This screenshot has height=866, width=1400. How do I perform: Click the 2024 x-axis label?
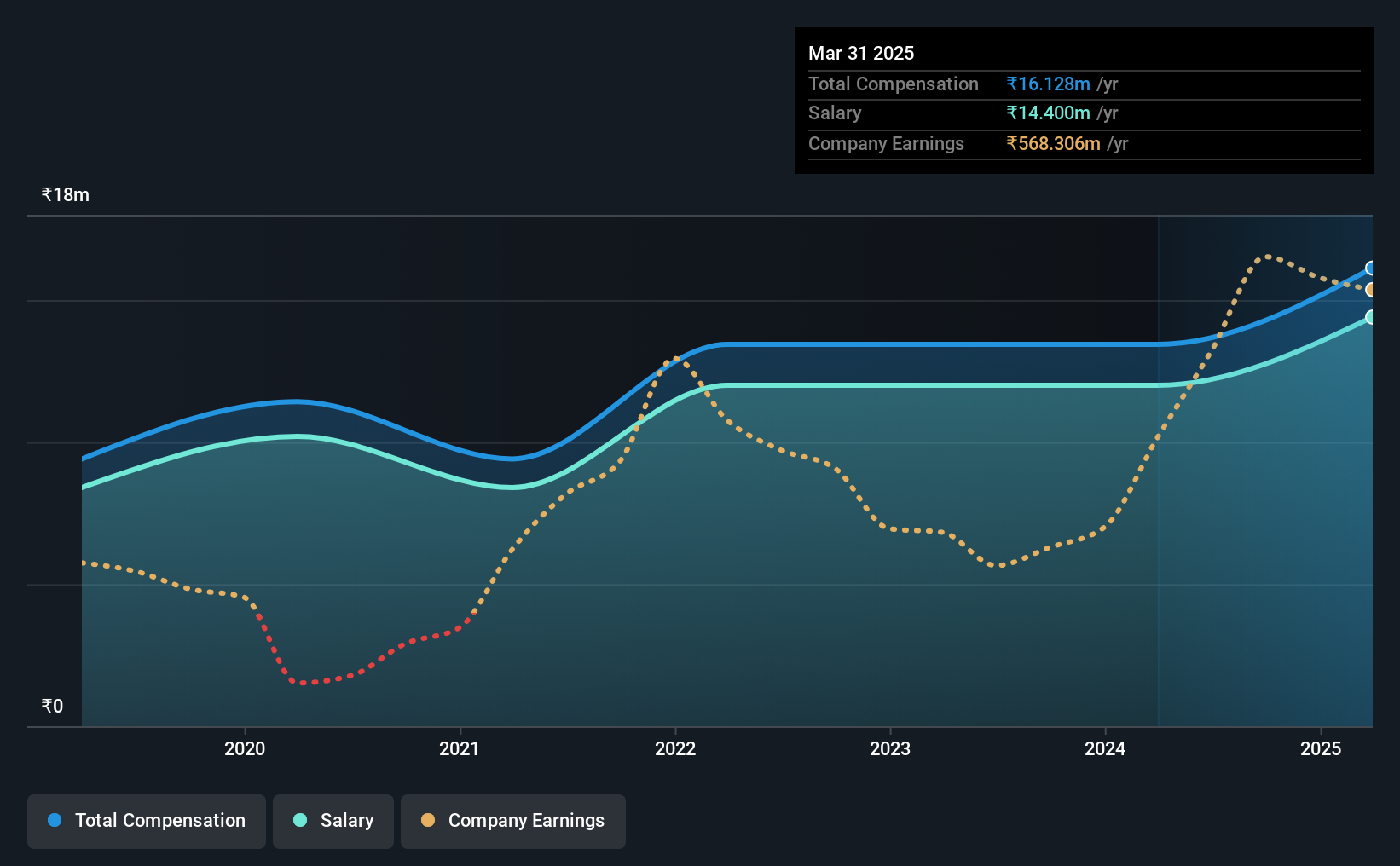[x=1105, y=748]
